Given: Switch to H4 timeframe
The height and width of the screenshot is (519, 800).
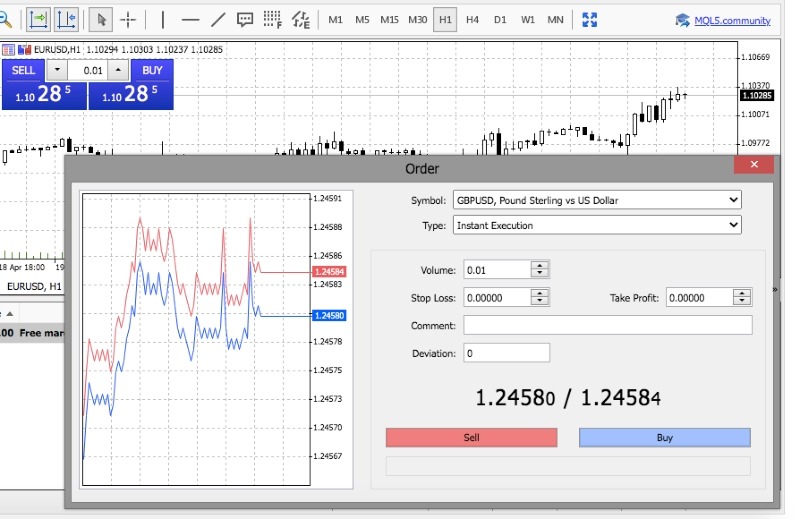Looking at the screenshot, I should [x=472, y=20].
